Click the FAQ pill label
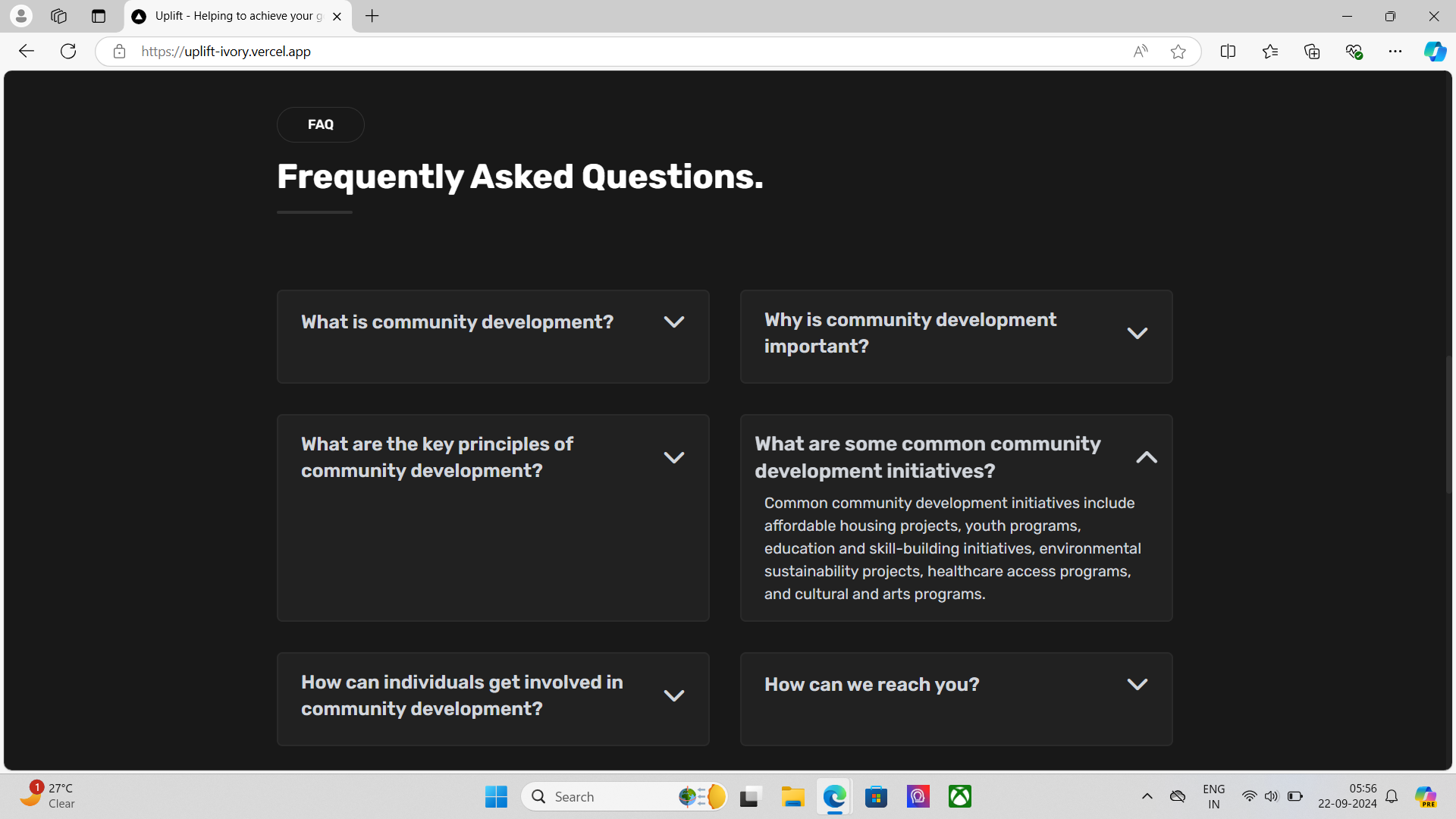 (320, 124)
